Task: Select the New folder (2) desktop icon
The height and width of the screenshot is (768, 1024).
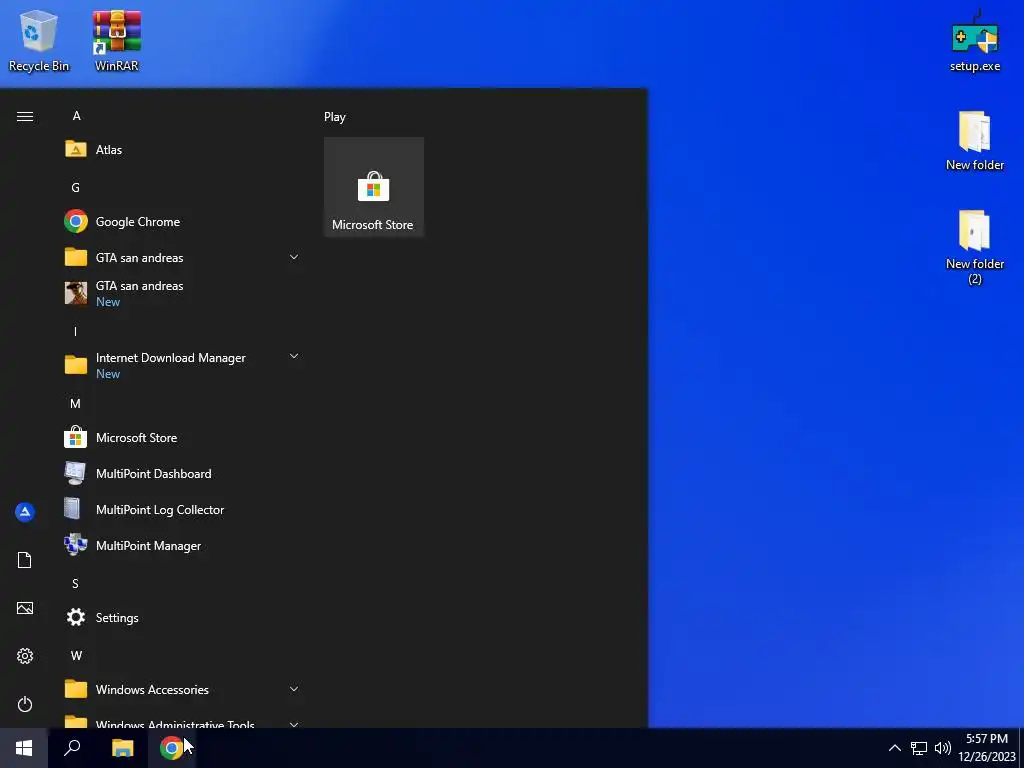Action: (x=974, y=247)
